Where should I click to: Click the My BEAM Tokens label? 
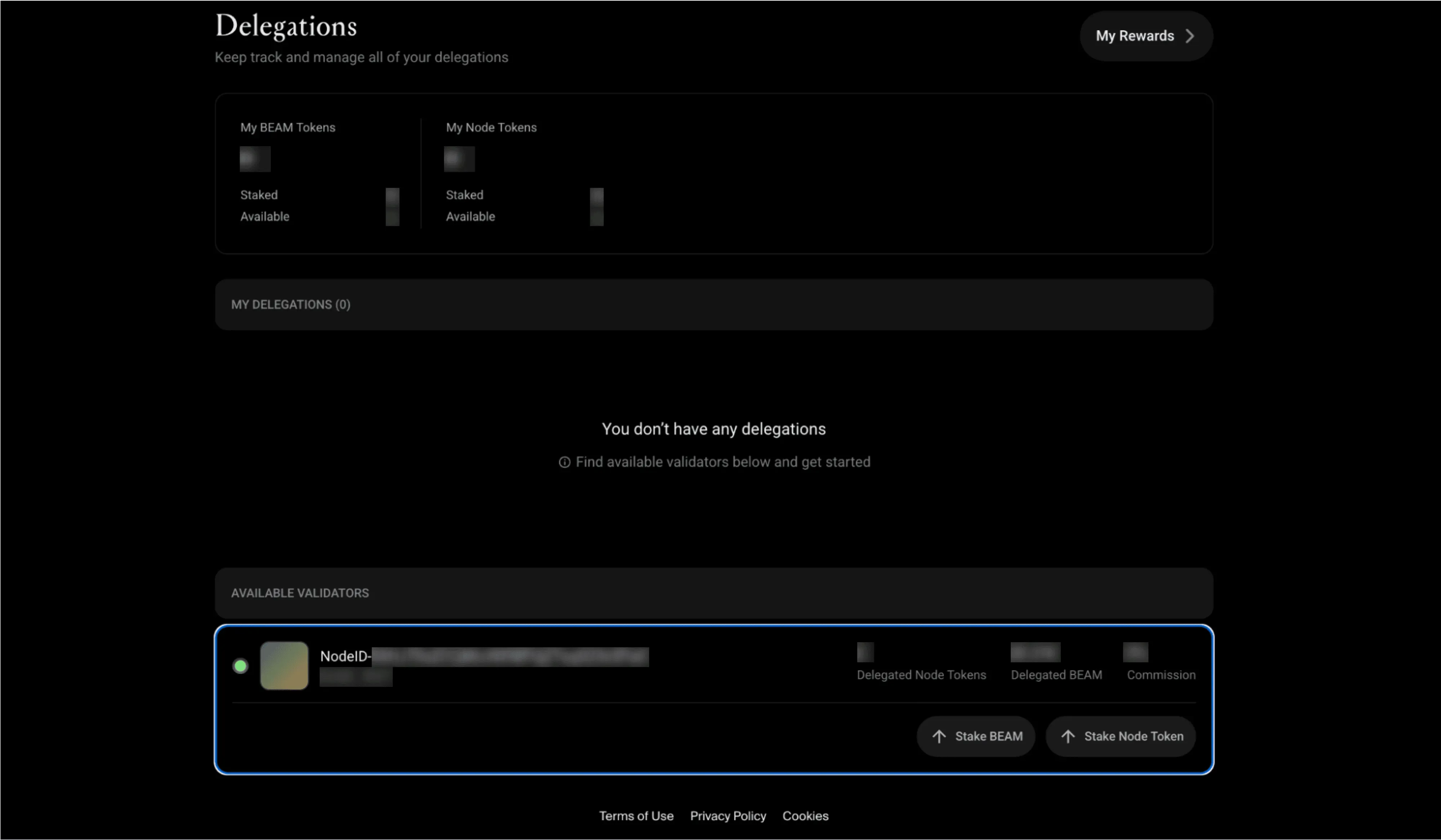[288, 128]
